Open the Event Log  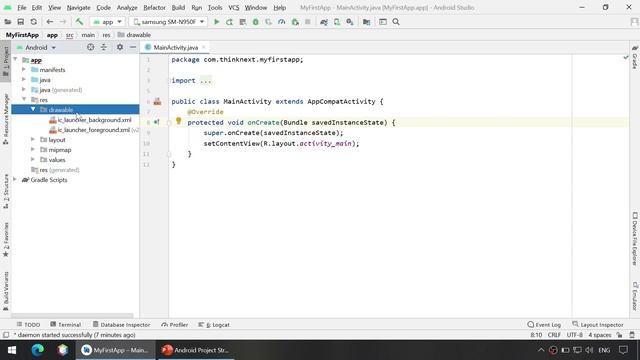[544, 324]
